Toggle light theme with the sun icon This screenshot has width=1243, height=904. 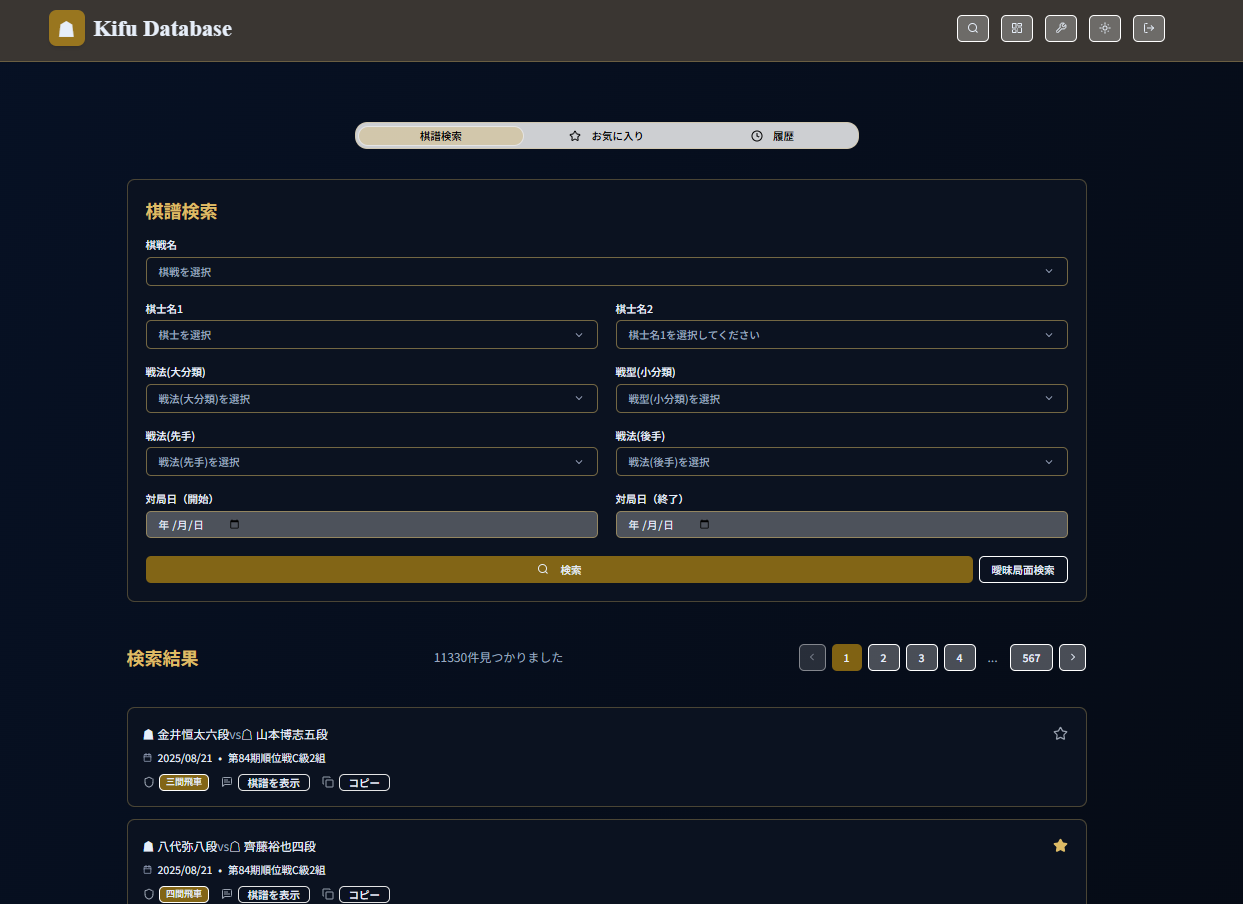(x=1104, y=28)
